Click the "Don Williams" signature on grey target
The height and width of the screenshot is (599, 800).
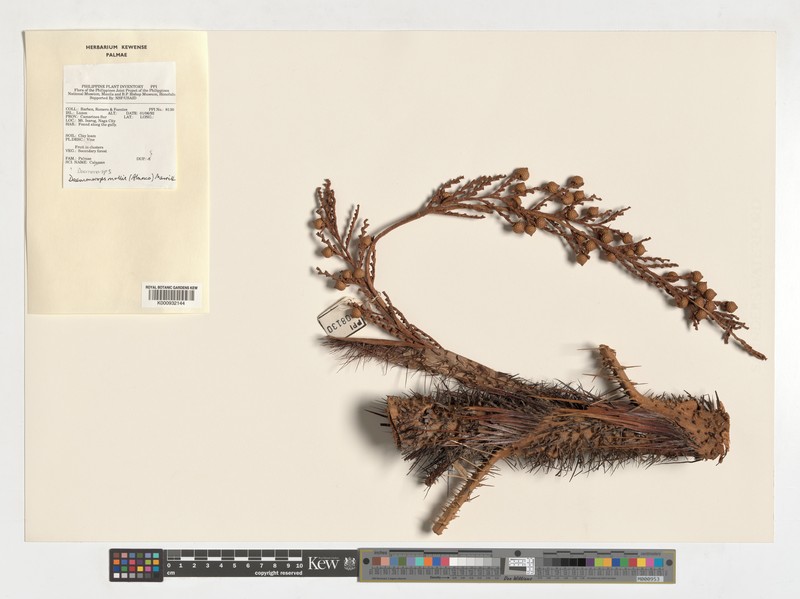[518, 579]
